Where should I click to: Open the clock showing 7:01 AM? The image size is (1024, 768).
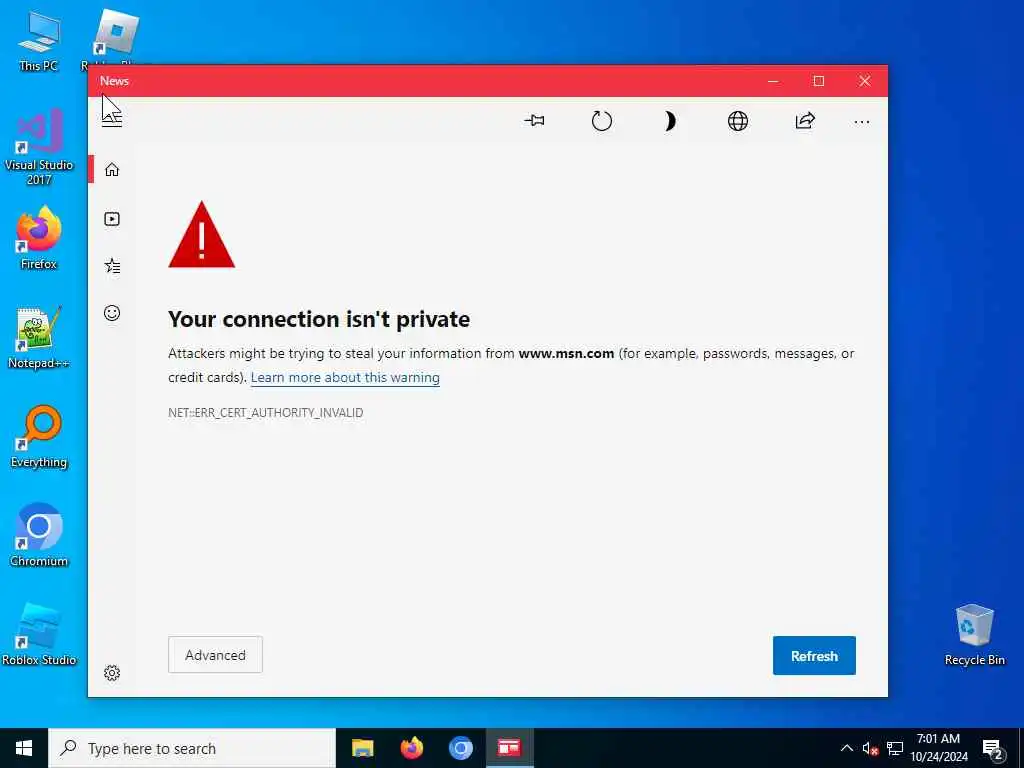point(938,748)
